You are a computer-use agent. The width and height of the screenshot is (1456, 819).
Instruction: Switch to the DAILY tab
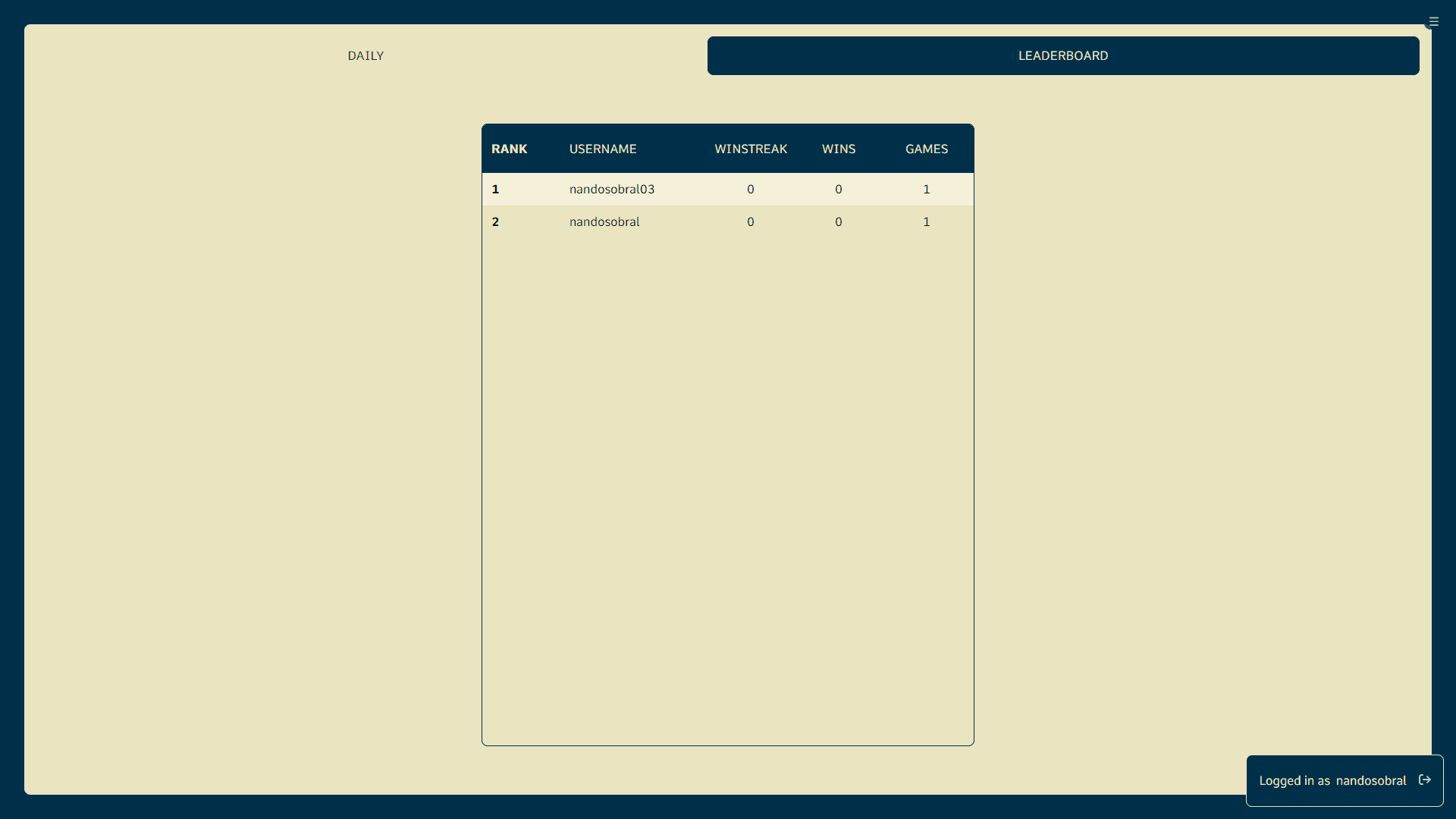coord(366,55)
